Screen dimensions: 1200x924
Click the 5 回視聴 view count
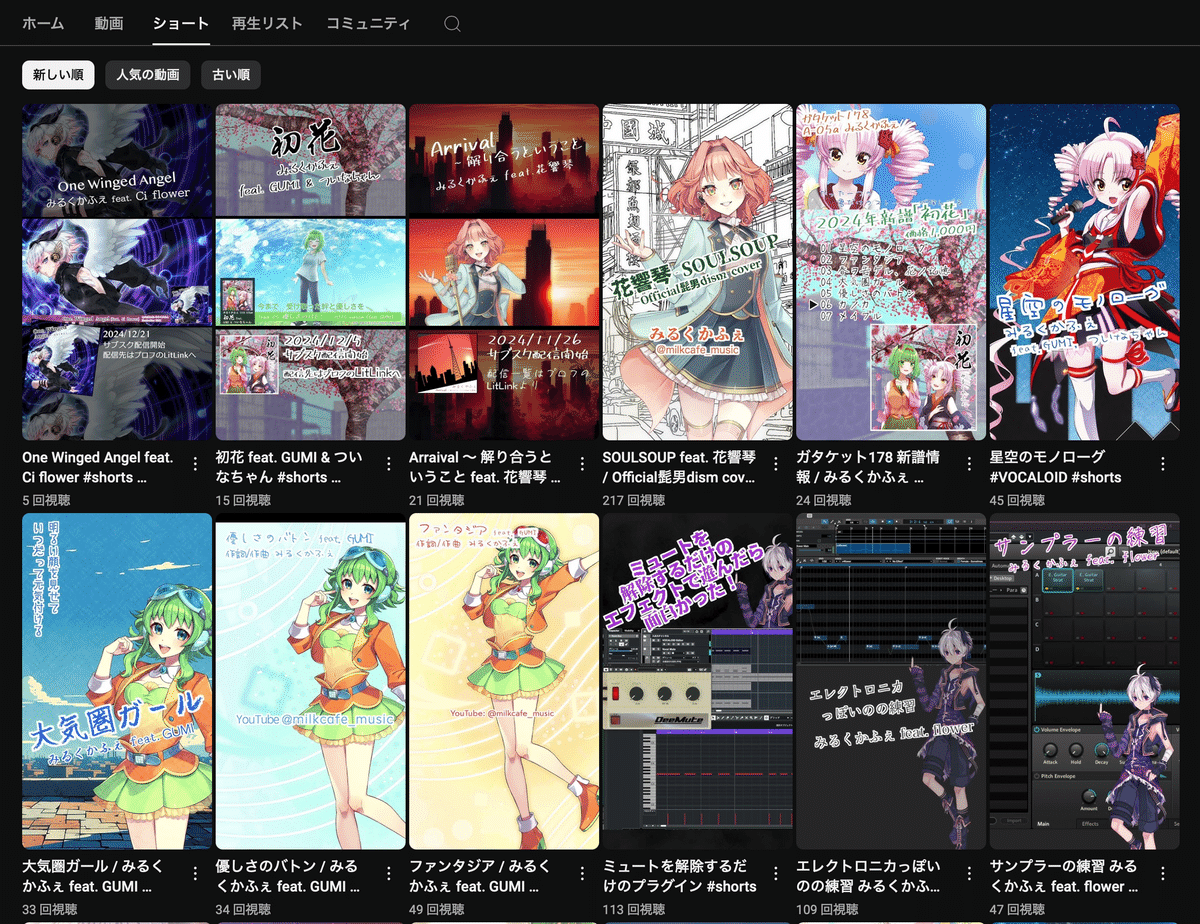tap(44, 499)
